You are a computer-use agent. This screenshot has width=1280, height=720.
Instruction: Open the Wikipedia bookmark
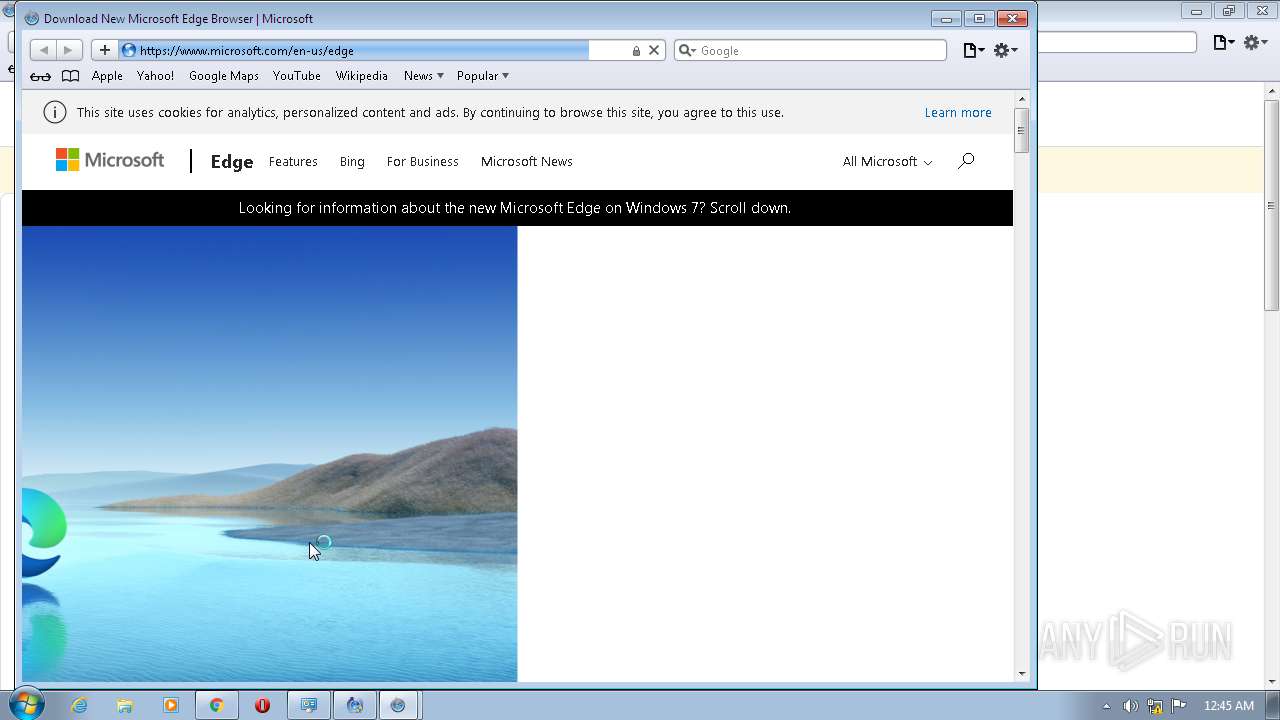[x=361, y=76]
